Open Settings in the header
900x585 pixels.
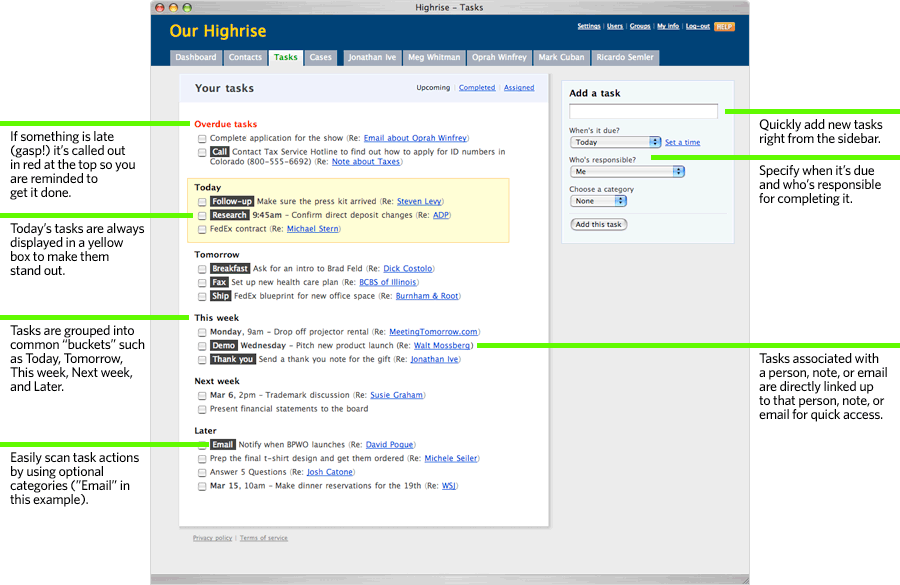tap(589, 26)
